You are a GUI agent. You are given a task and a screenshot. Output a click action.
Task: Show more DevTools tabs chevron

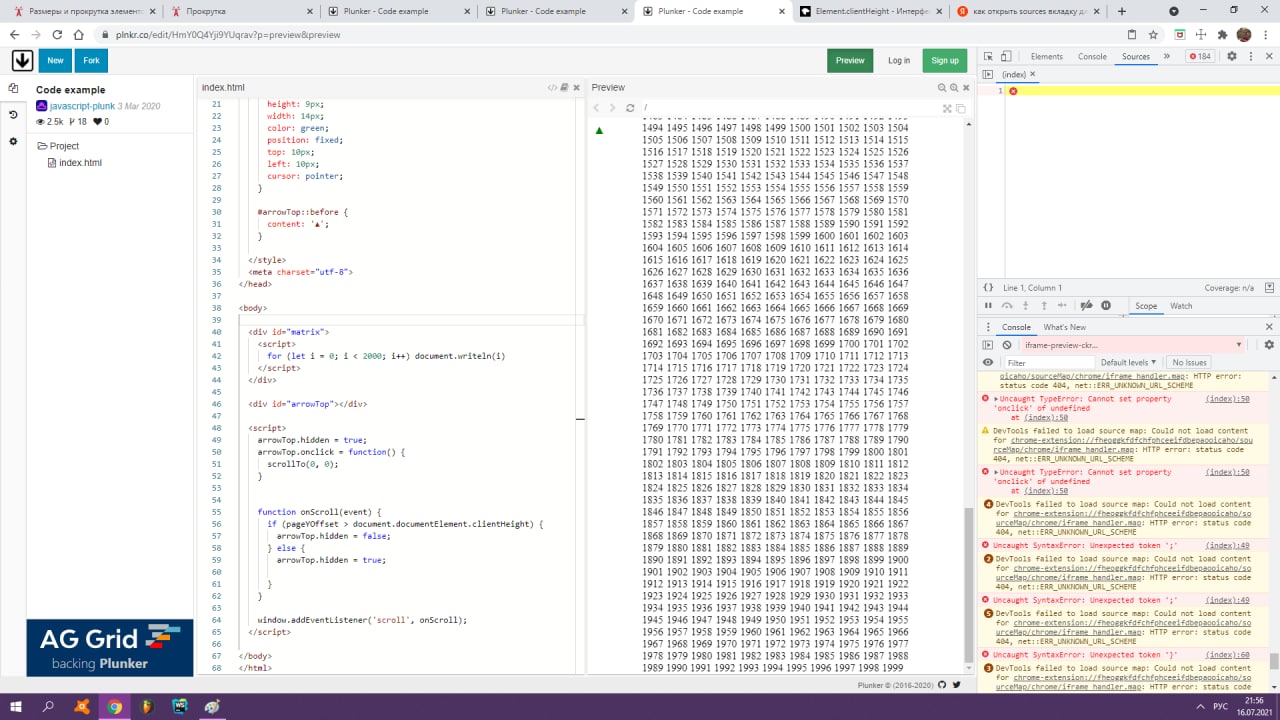[x=1167, y=57]
